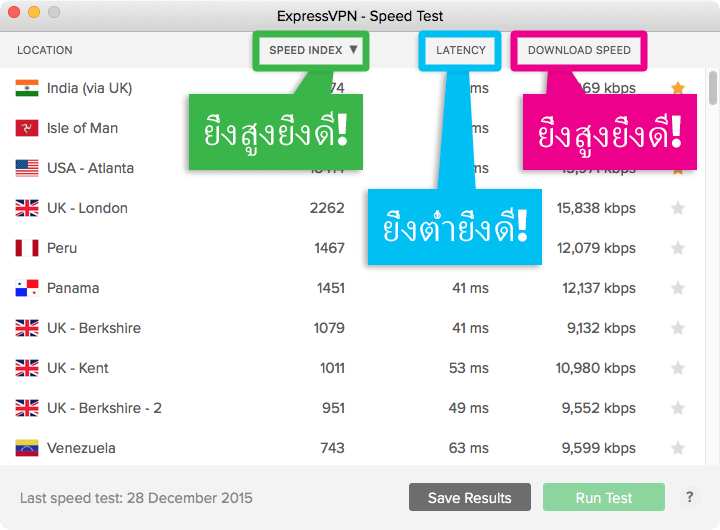Click the UK flag next to Berkshire
720x530 pixels.
click(27, 328)
